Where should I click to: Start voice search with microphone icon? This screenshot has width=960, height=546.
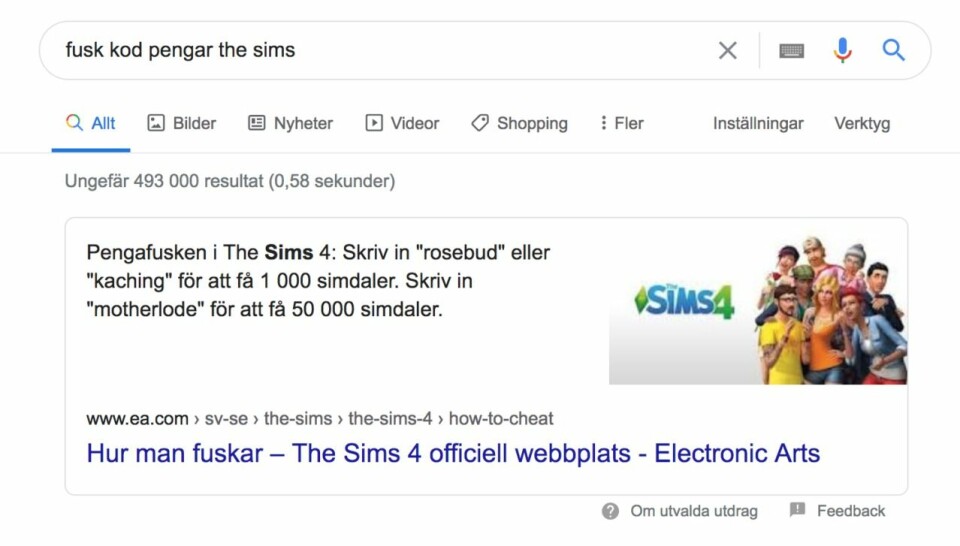pyautogui.click(x=842, y=50)
